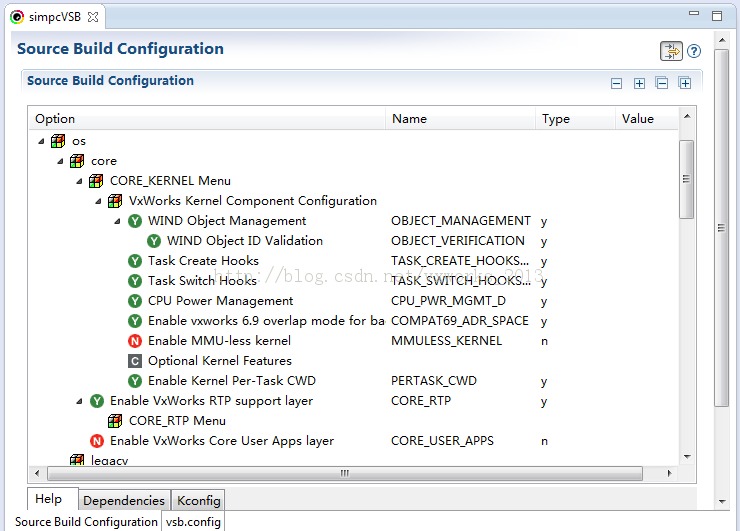Toggle N state of Enable MMU-less kernel
This screenshot has height=531, width=740.
coord(135,341)
